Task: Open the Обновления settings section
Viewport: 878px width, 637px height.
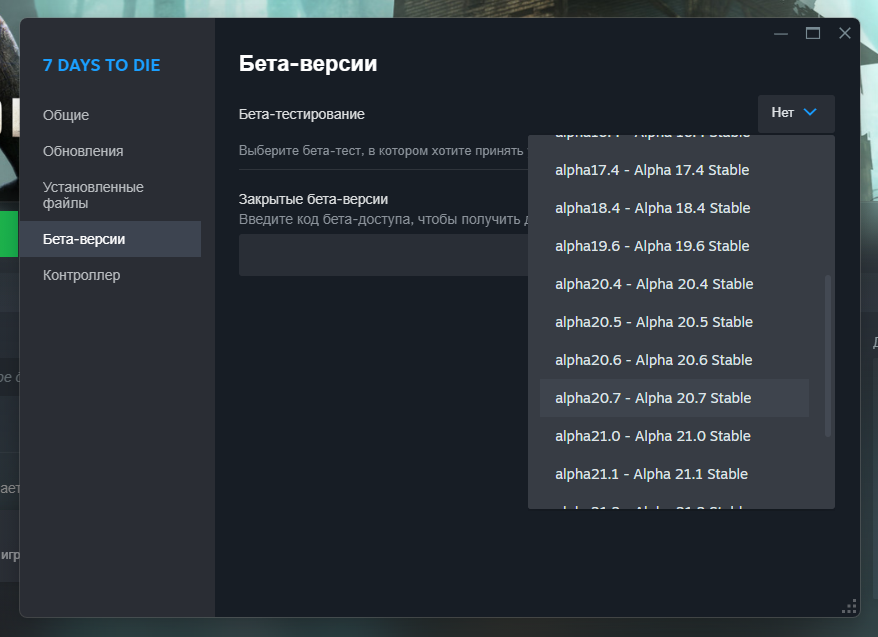Action: click(x=110, y=151)
